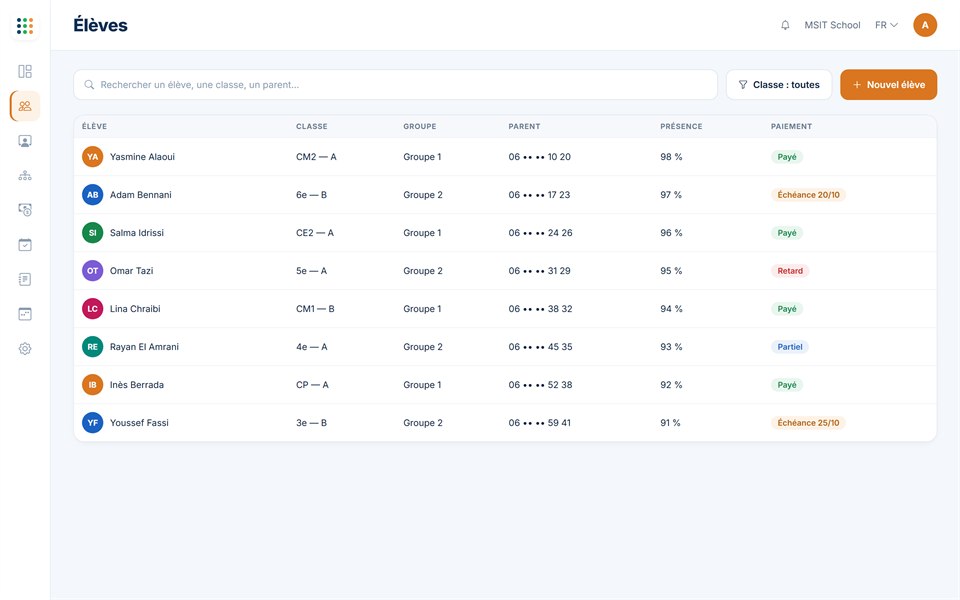Click the 'Élève' column header

(94, 126)
